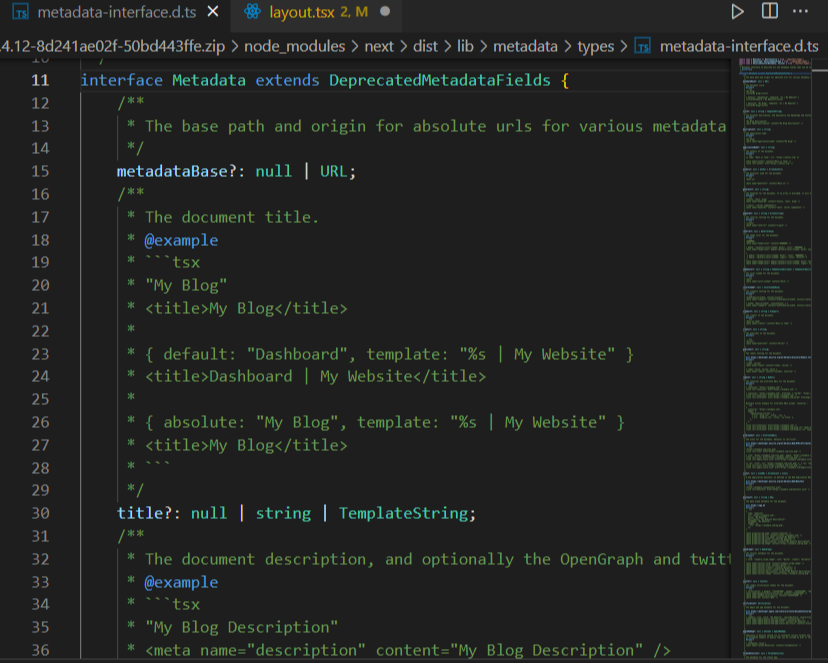Click line number 36 in the gutter
828x663 pixels.
pos(40,650)
